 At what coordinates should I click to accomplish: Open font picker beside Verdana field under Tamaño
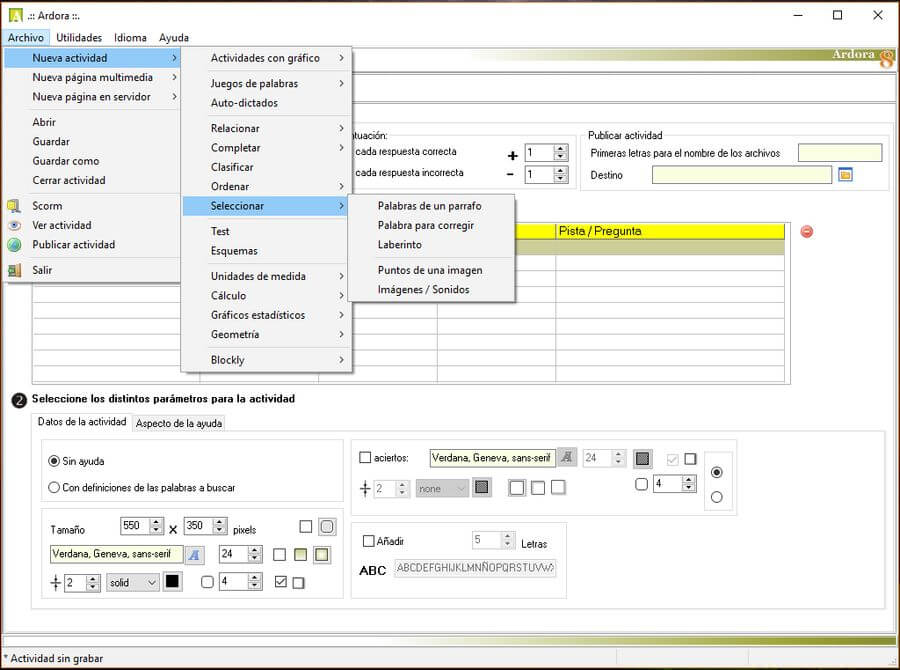point(195,554)
